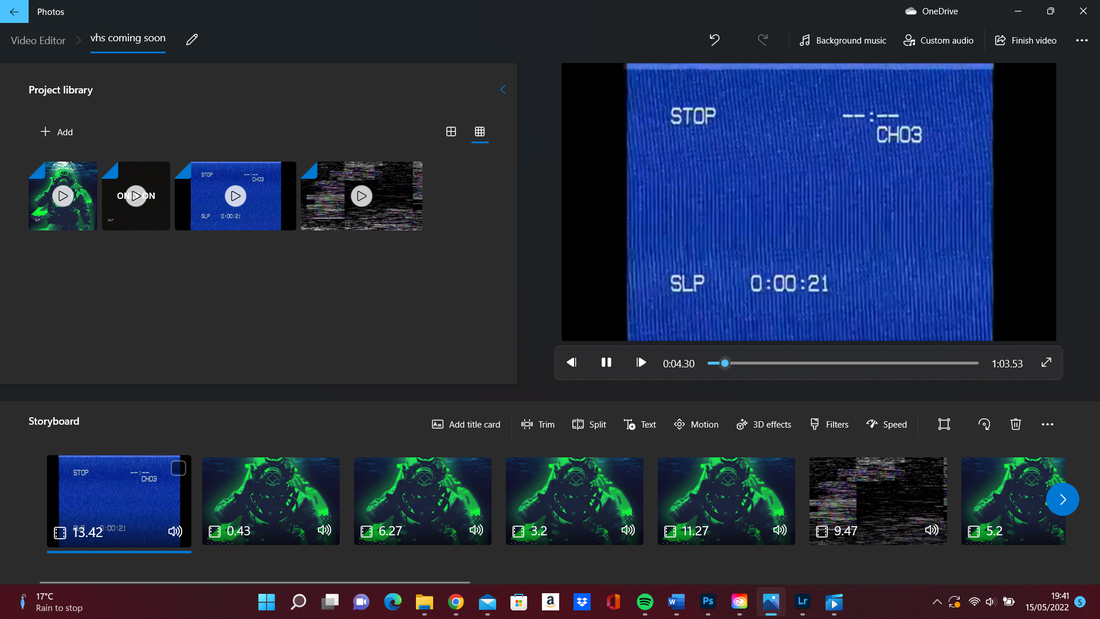Open the Motion tool

pyautogui.click(x=696, y=425)
